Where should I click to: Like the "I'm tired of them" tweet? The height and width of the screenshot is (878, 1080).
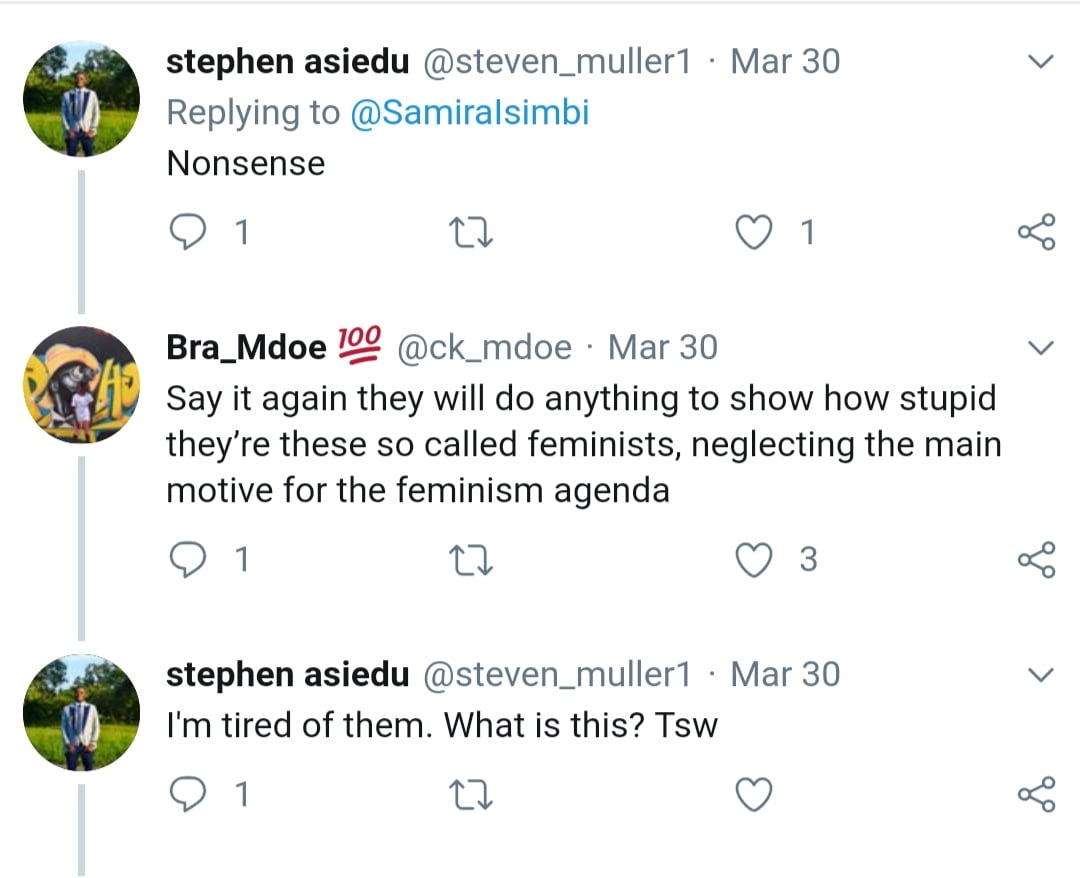[x=754, y=795]
